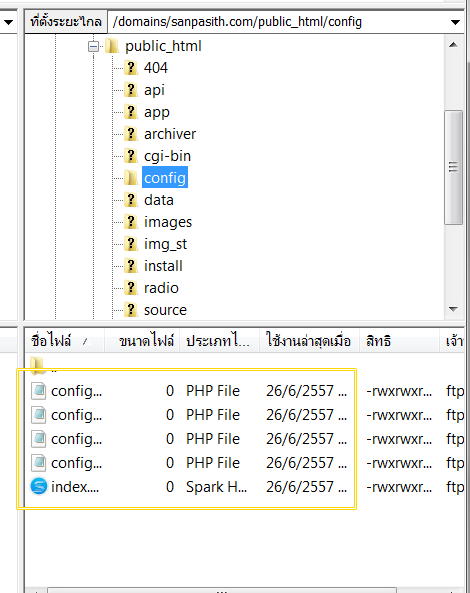470x593 pixels.
Task: Select the 'index....' file name
Action: click(75, 487)
